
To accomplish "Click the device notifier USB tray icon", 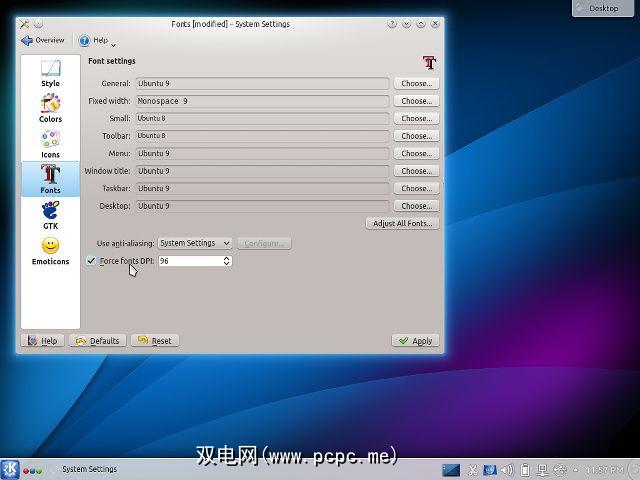I will [560, 470].
